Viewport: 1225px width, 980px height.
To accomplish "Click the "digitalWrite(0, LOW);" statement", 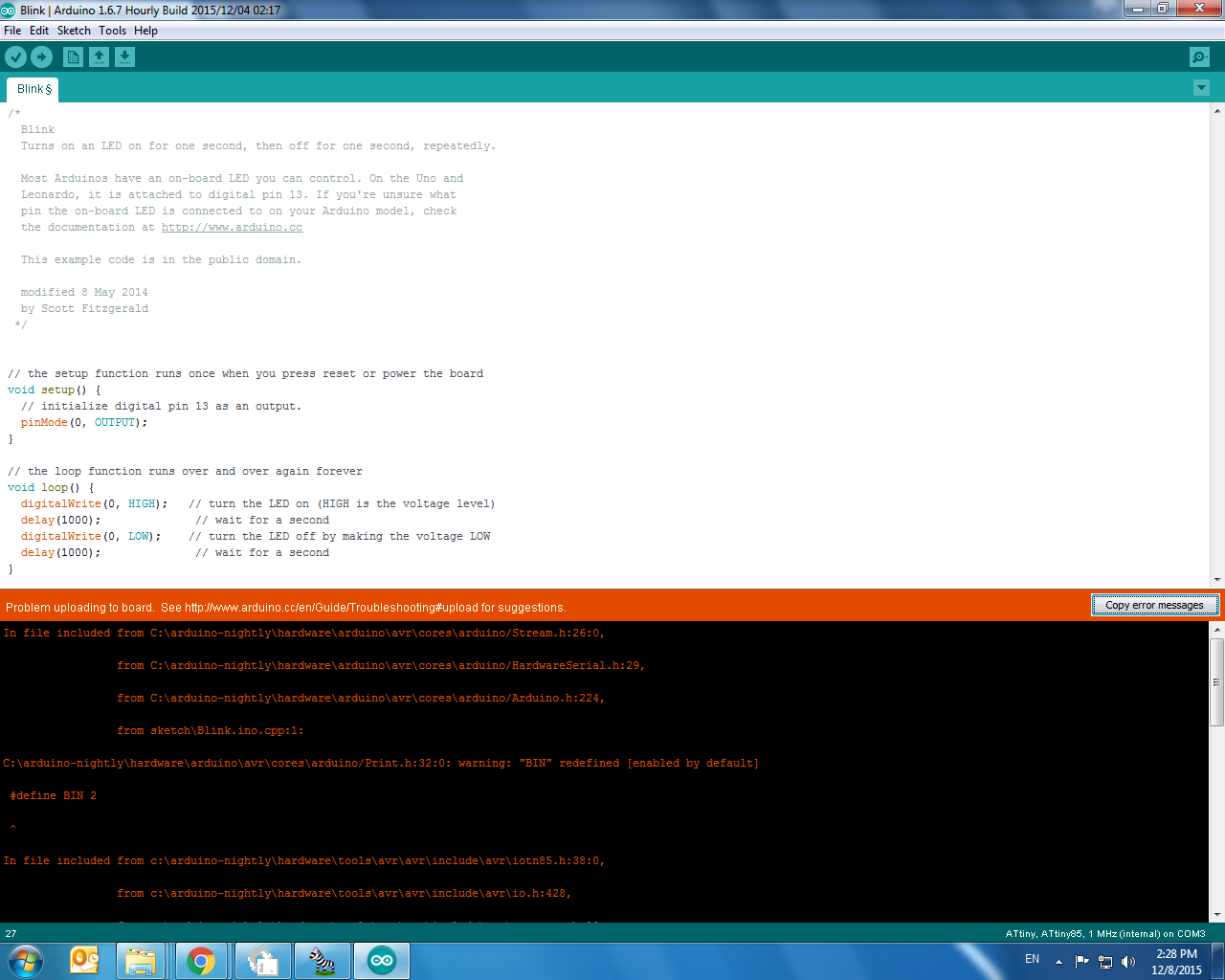I will click(91, 537).
